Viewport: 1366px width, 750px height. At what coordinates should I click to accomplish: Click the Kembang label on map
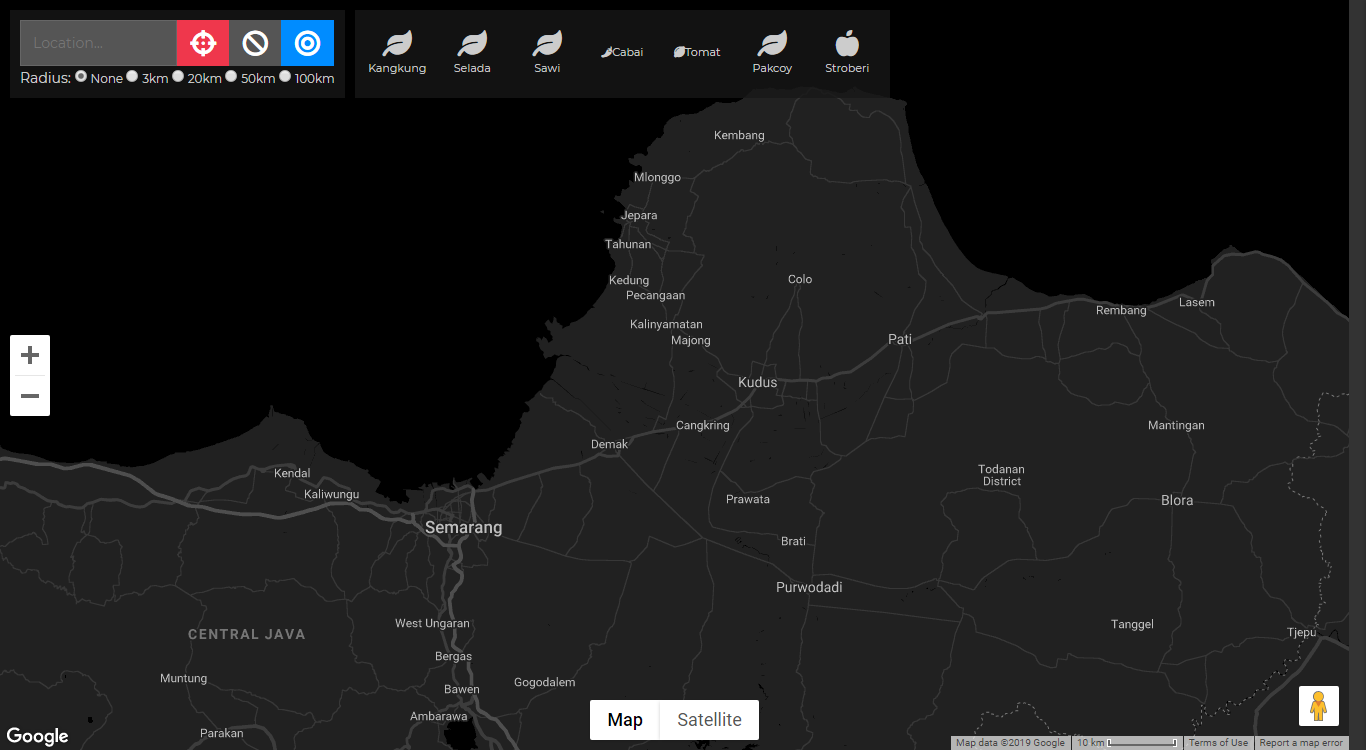pos(739,135)
